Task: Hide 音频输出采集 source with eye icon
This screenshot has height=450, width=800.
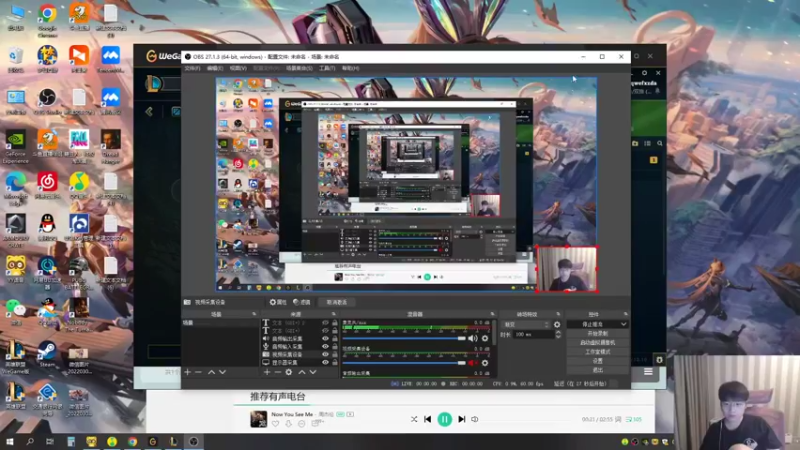Action: pyautogui.click(x=325, y=338)
